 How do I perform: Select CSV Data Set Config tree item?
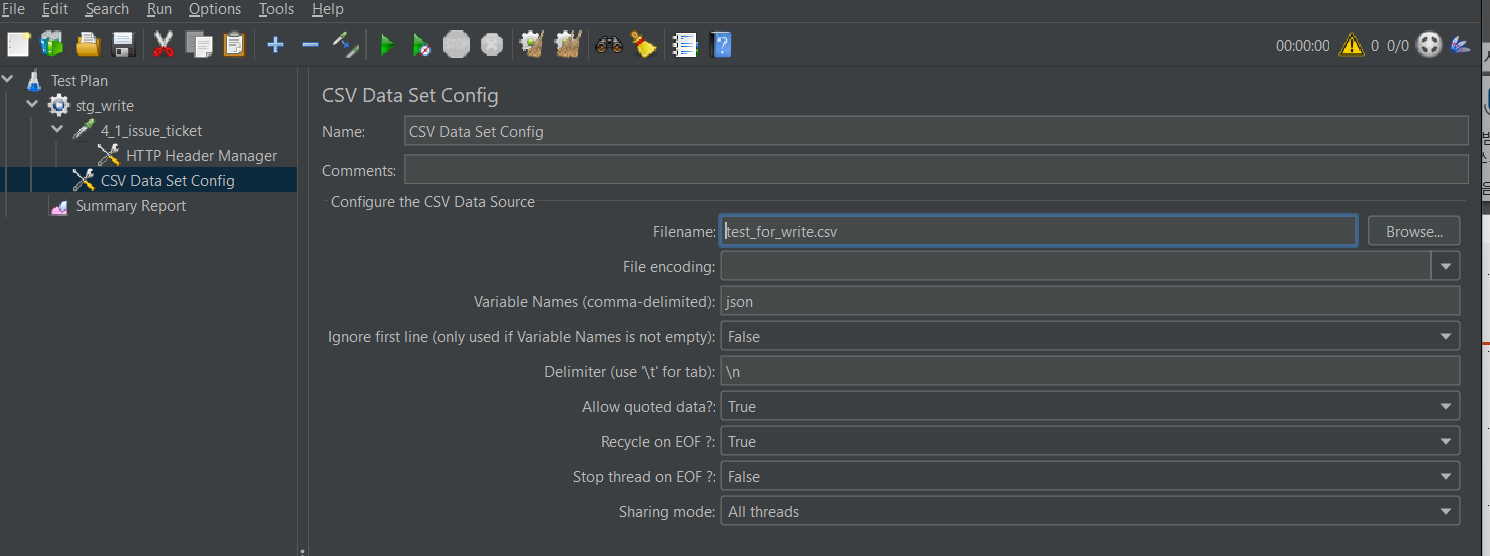[x=167, y=181]
